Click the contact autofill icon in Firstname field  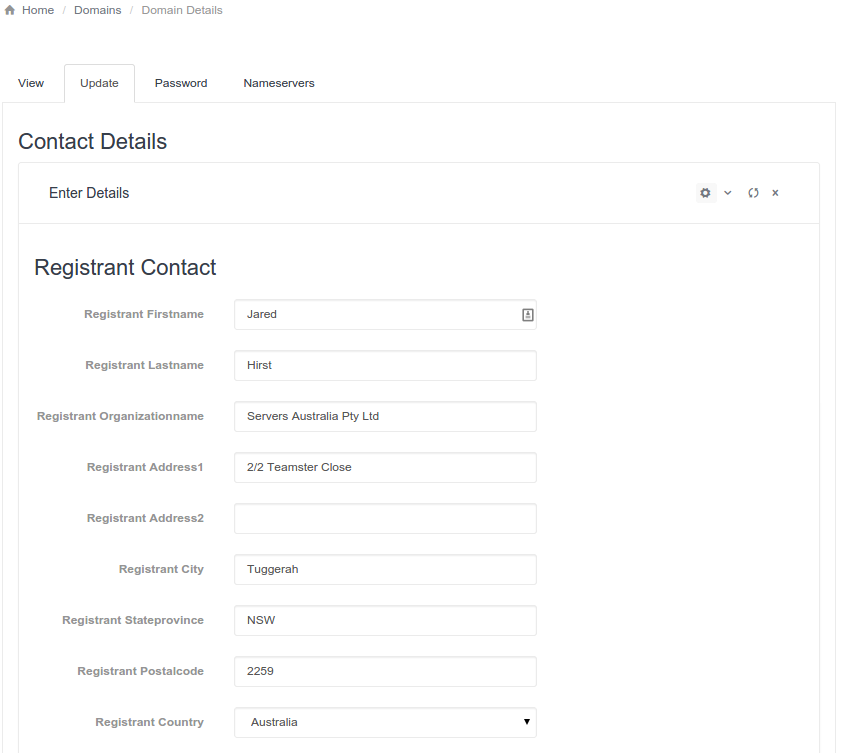[x=528, y=315]
